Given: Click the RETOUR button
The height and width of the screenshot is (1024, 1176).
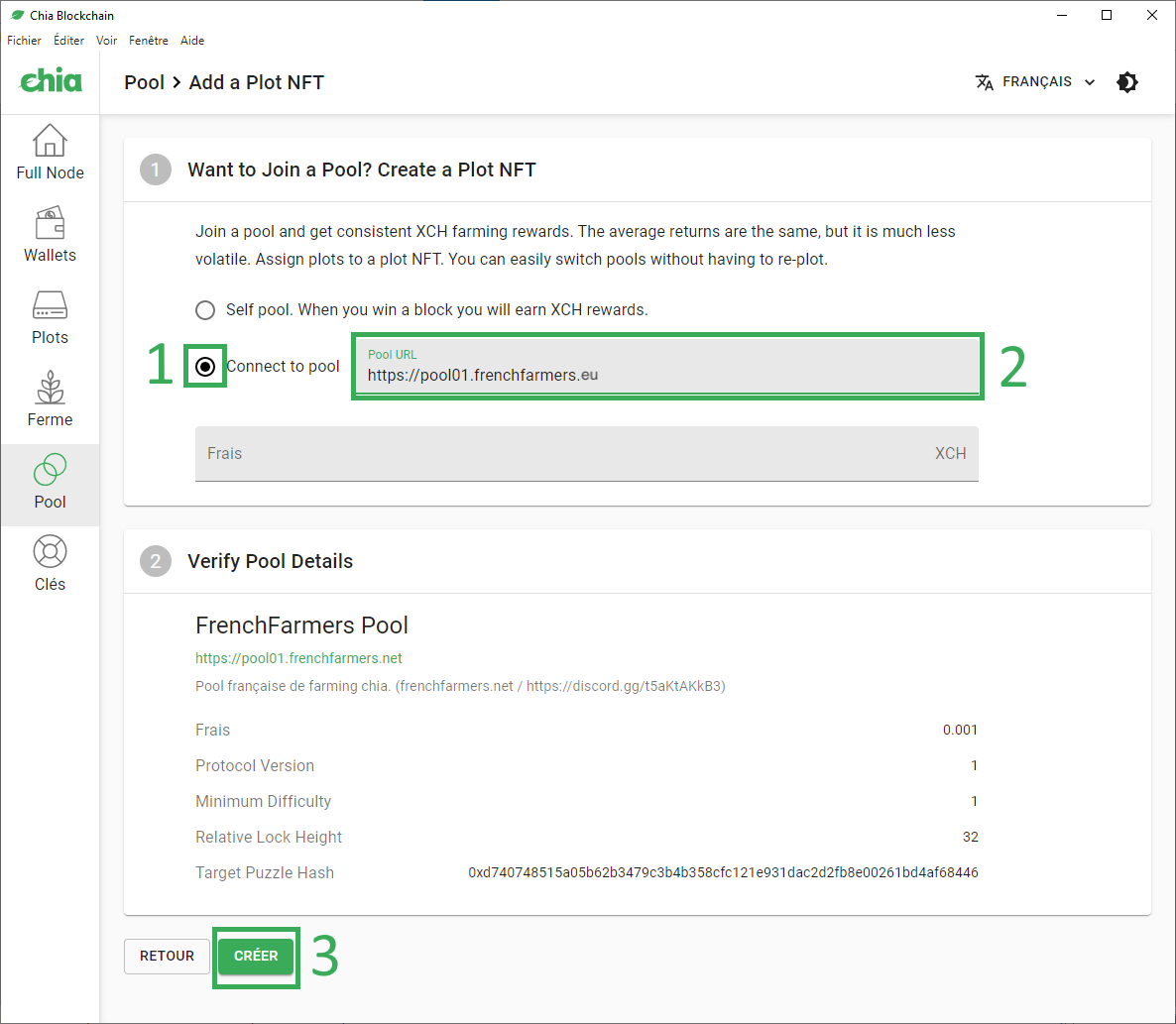Looking at the screenshot, I should 167,956.
